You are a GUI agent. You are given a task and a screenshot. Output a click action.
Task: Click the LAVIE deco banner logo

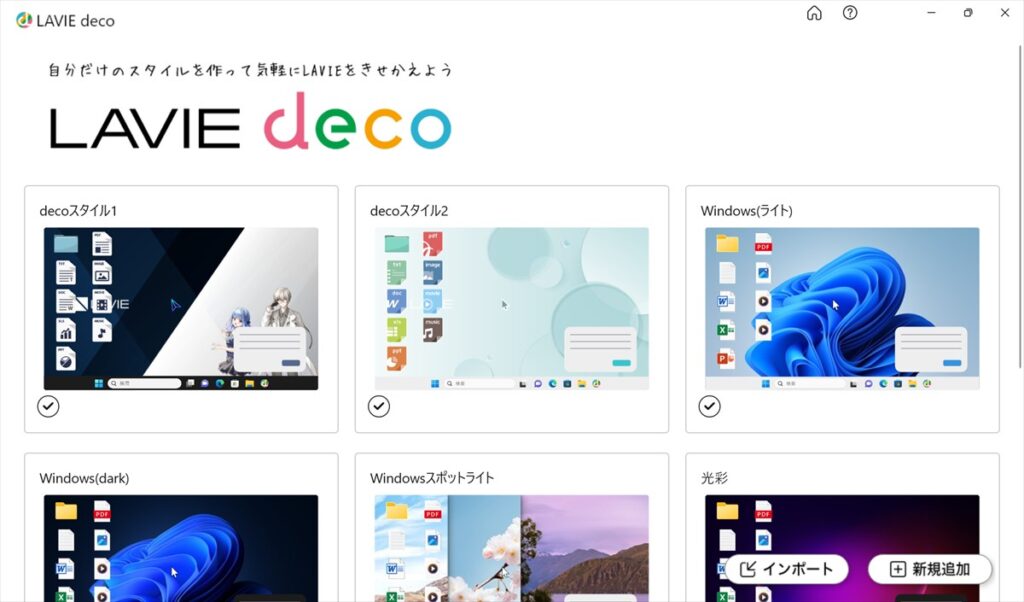tap(250, 122)
